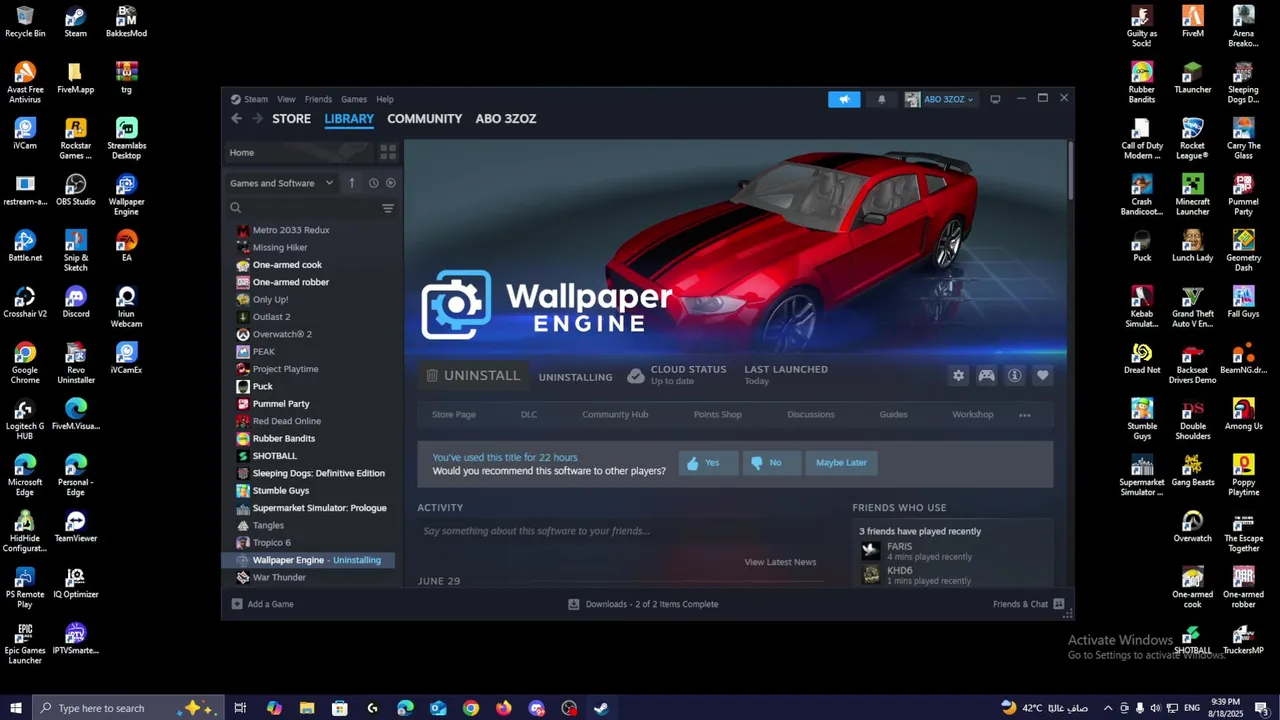This screenshot has height=720, width=1280.
Task: Open the Games menu
Action: click(354, 99)
